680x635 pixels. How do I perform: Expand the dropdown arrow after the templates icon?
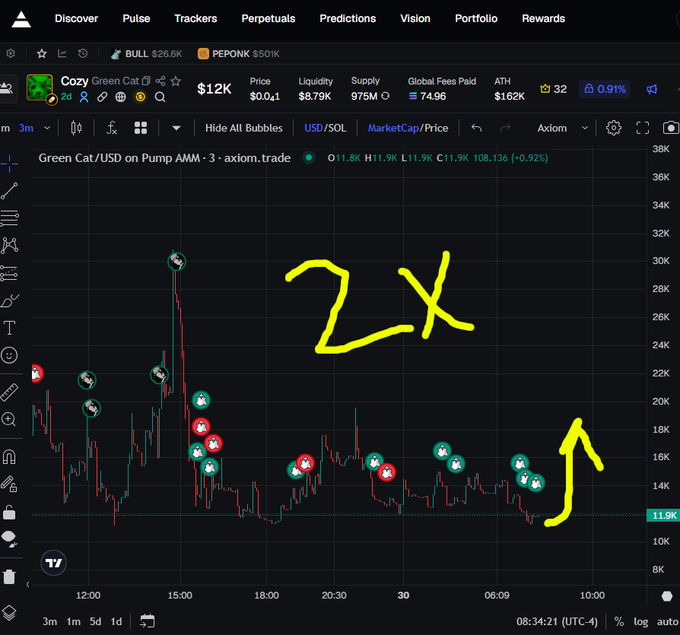pos(176,128)
